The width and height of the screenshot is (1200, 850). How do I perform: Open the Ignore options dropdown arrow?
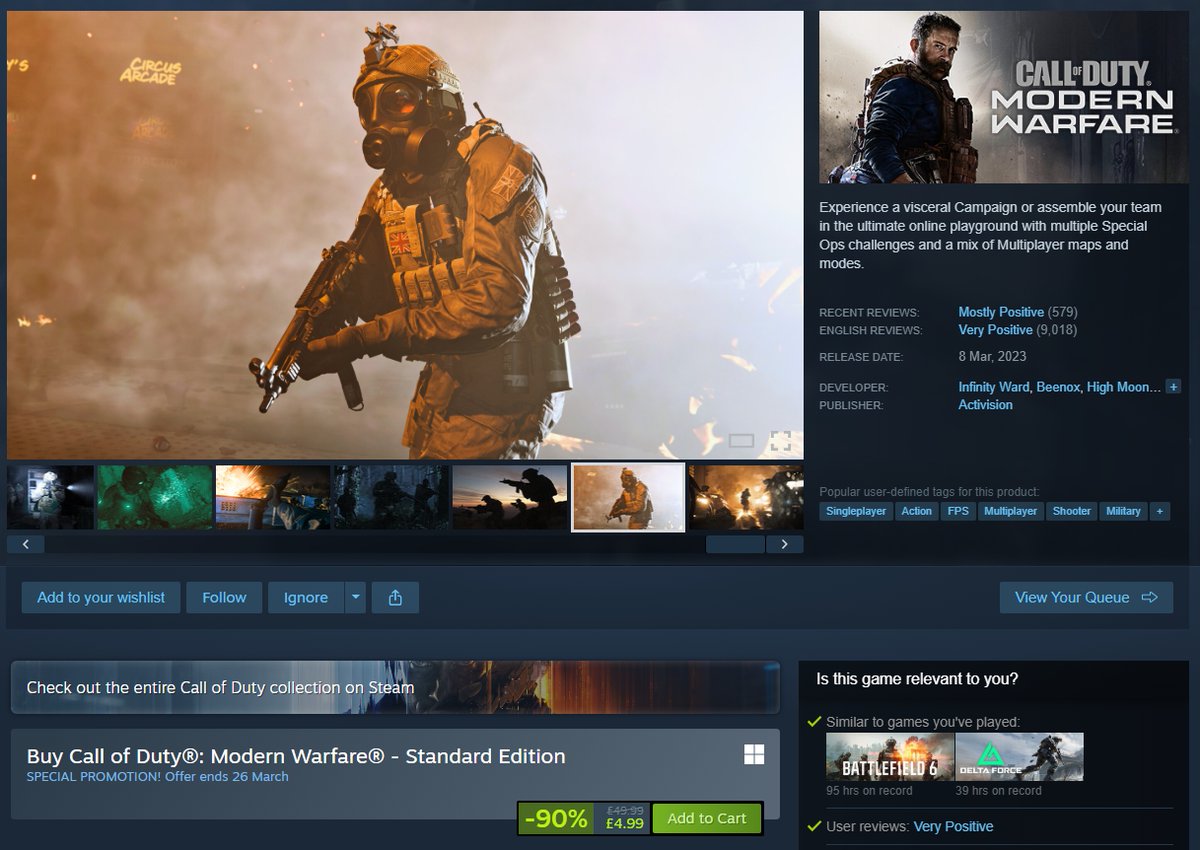click(x=355, y=597)
